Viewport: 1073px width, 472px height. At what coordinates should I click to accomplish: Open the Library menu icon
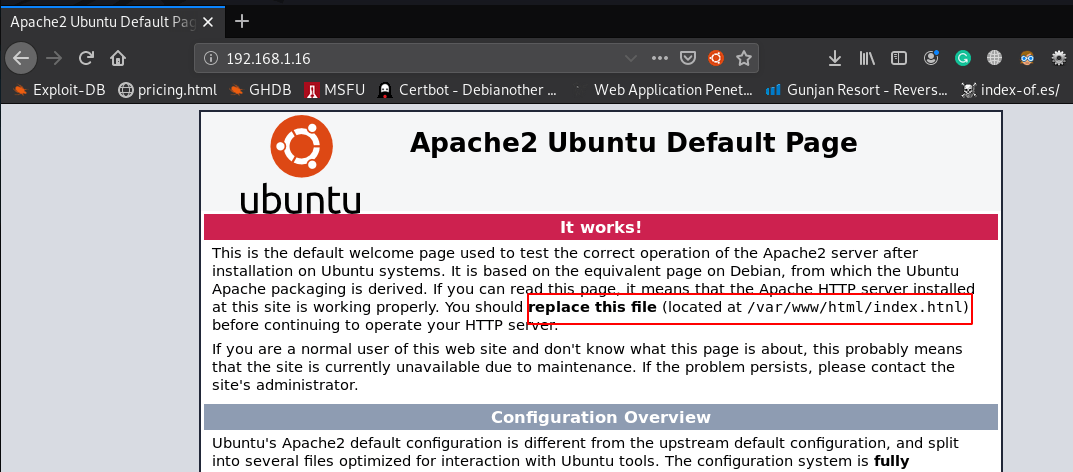[x=868, y=58]
